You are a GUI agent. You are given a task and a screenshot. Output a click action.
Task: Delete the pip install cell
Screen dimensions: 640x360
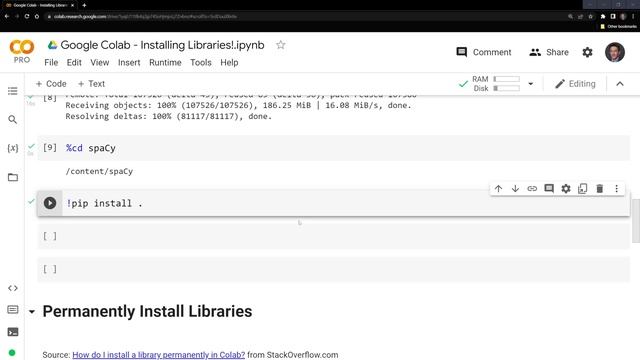[x=600, y=189]
